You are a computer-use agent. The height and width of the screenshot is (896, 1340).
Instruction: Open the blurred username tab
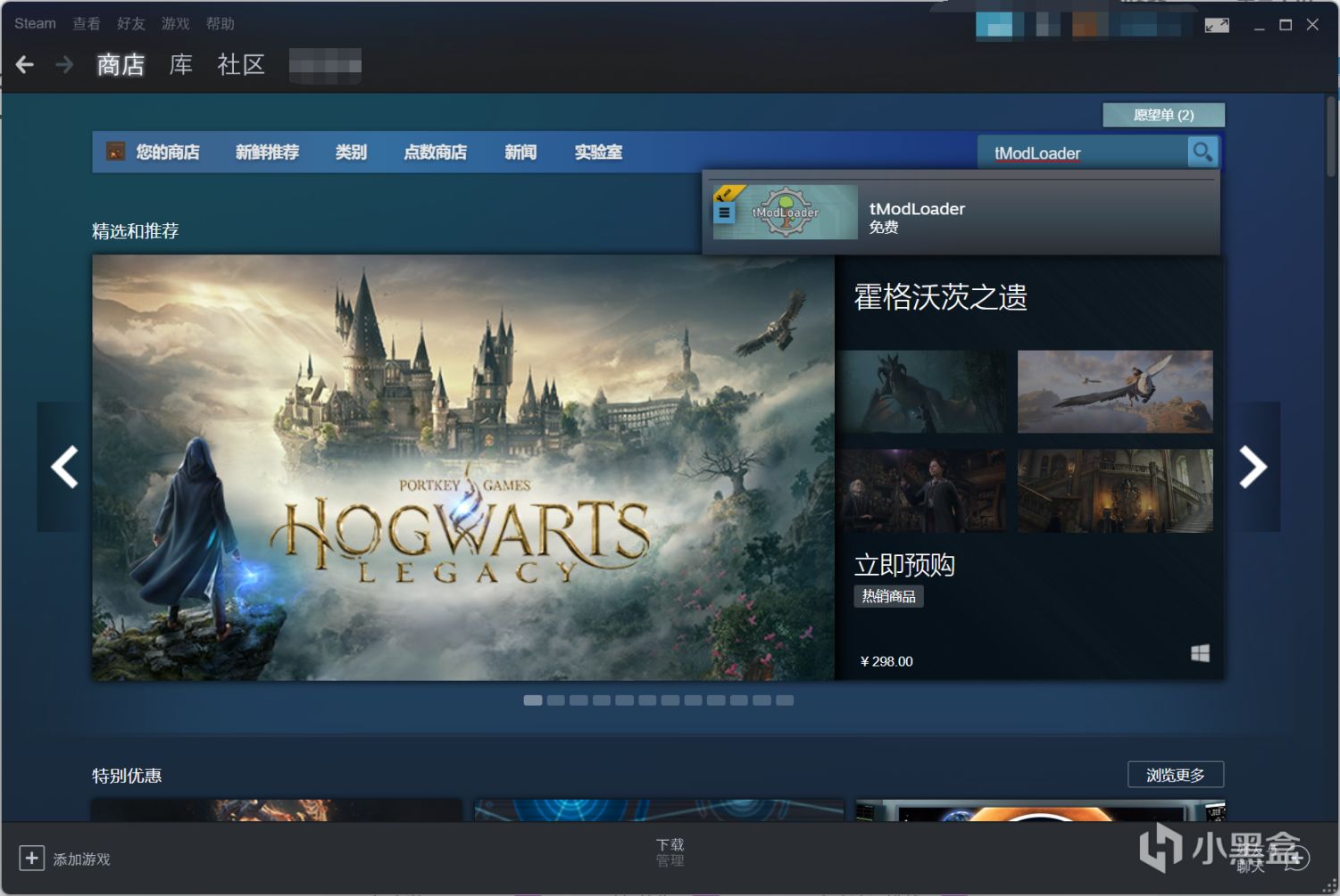click(325, 65)
